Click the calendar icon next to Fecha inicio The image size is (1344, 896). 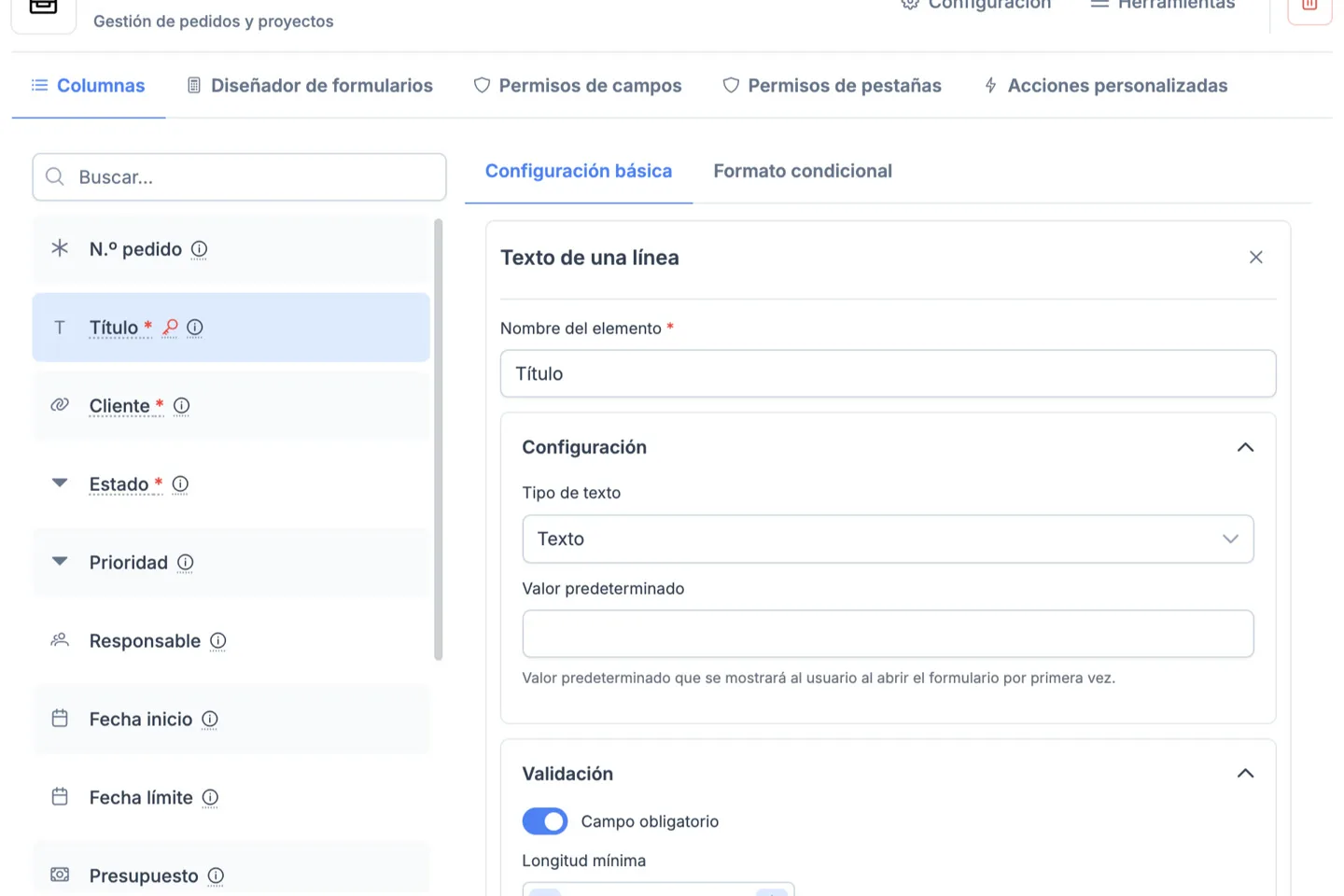[x=59, y=718]
